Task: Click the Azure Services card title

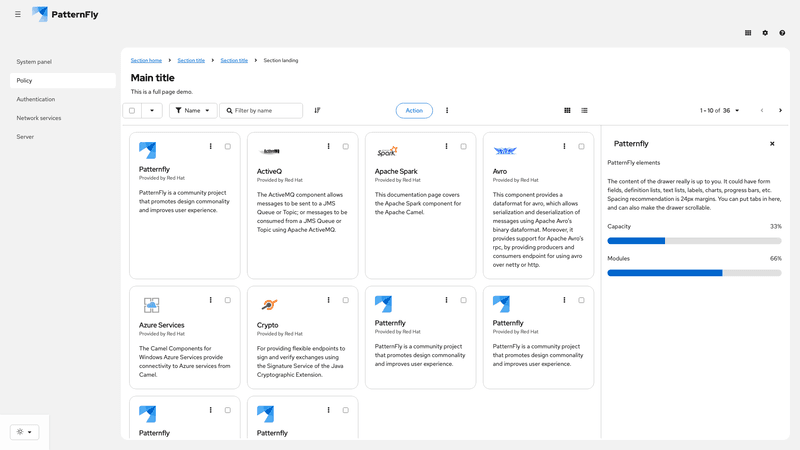Action: pyautogui.click(x=161, y=325)
